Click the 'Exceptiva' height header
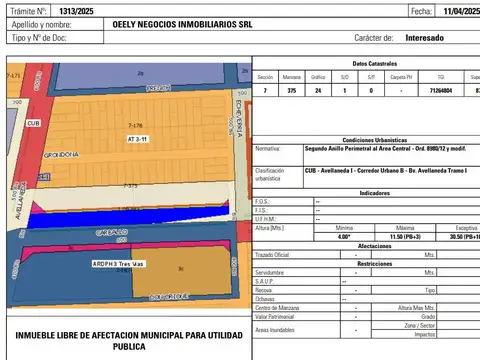Image resolution: width=480 pixels, height=360 pixels. coord(467,228)
